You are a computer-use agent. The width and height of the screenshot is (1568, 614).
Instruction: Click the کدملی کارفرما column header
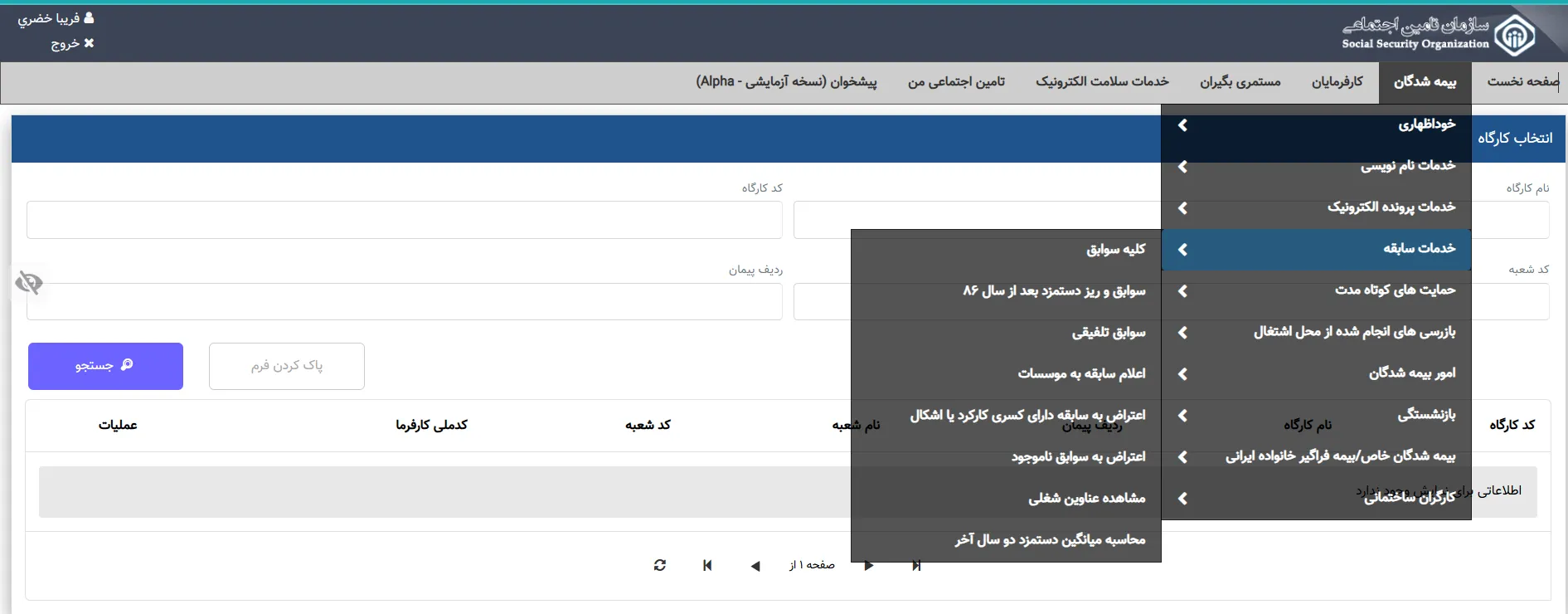tap(431, 425)
